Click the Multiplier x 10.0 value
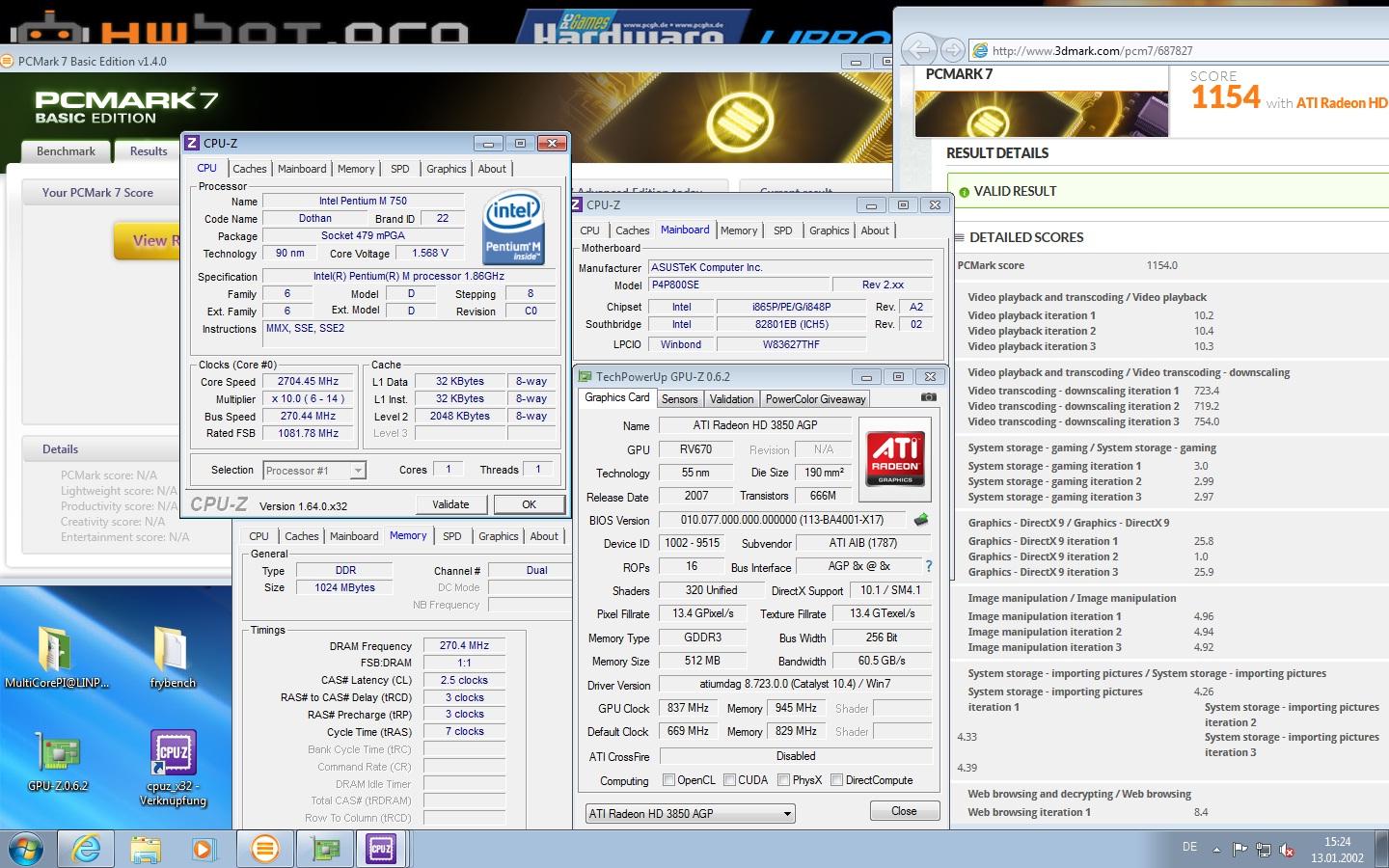This screenshot has height=868, width=1389. [x=308, y=398]
